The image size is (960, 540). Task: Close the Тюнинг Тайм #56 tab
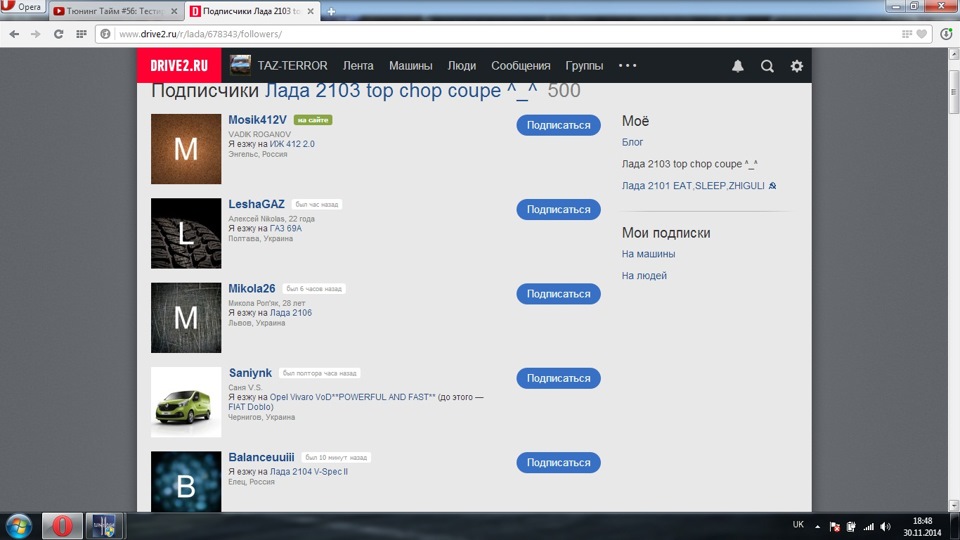(174, 11)
